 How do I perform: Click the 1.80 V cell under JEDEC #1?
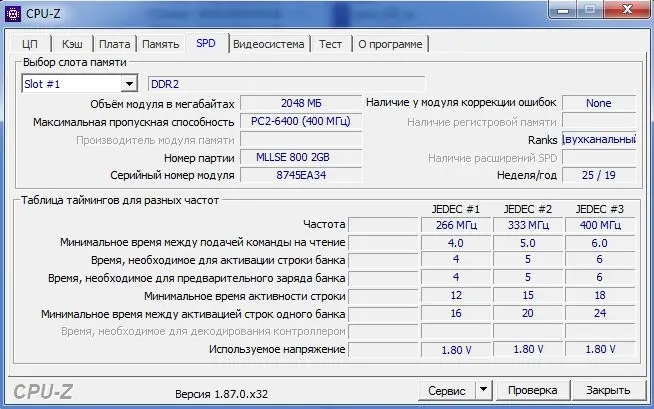456,349
